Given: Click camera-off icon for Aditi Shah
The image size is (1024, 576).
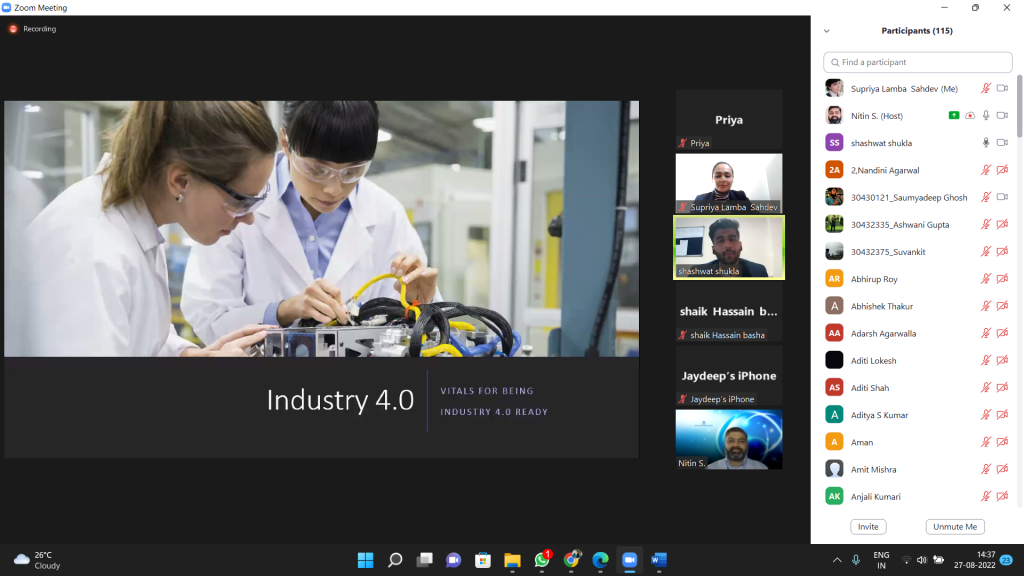Looking at the screenshot, I should coord(1002,388).
